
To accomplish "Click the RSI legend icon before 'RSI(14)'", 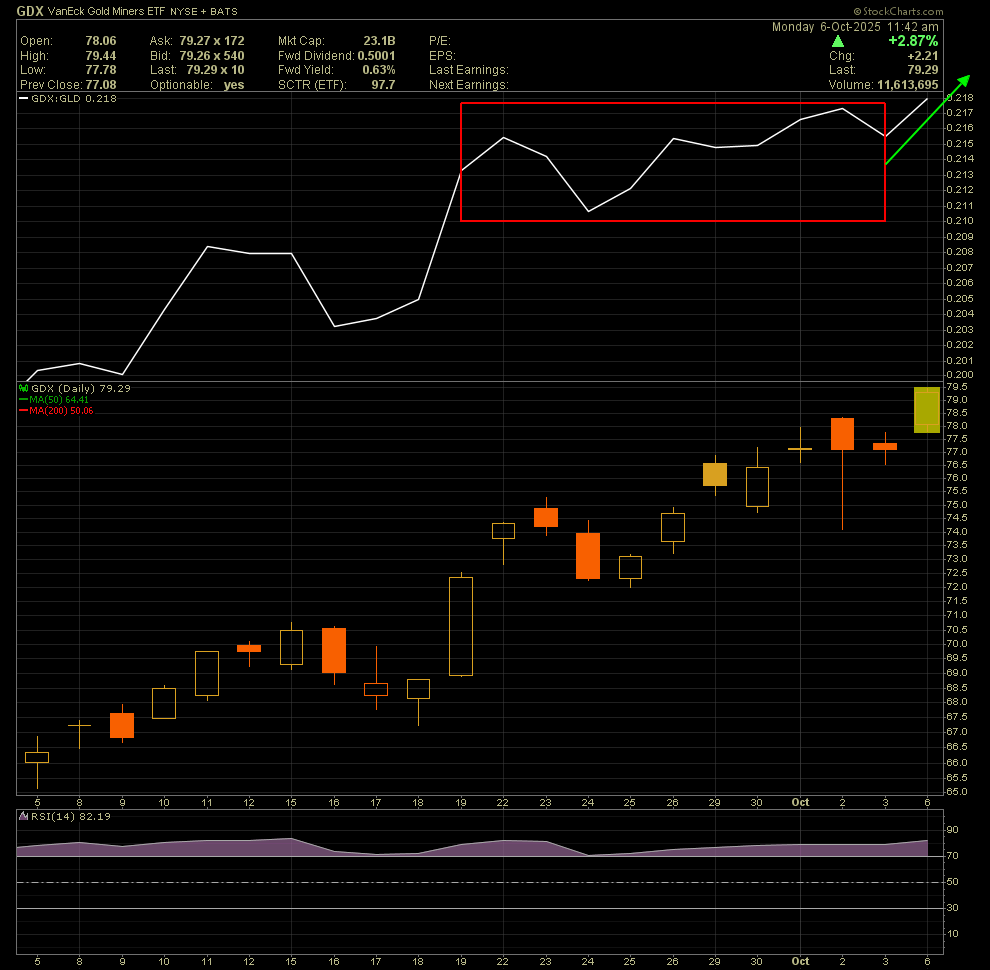I will coord(24,816).
